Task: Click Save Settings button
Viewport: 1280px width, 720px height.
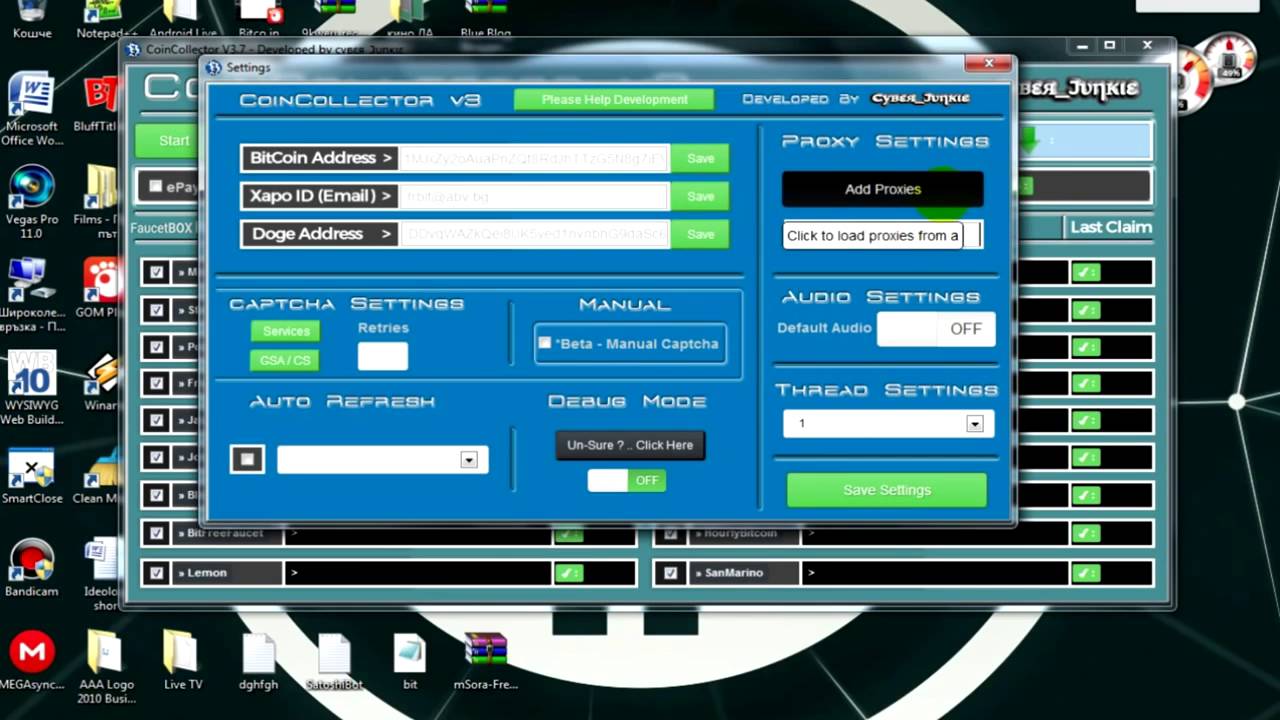Action: (887, 490)
